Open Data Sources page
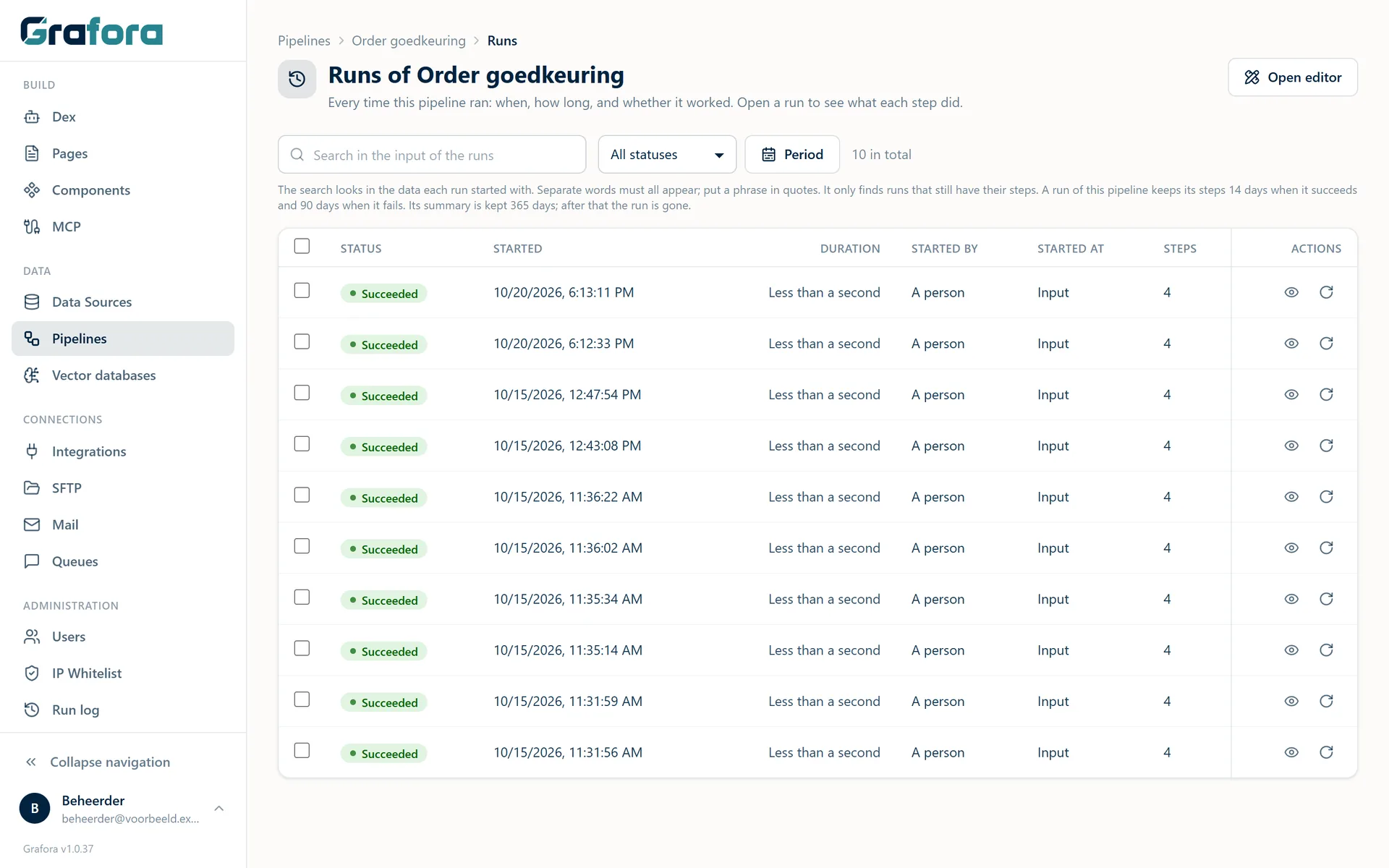Image resolution: width=1389 pixels, height=868 pixels. coord(123,302)
